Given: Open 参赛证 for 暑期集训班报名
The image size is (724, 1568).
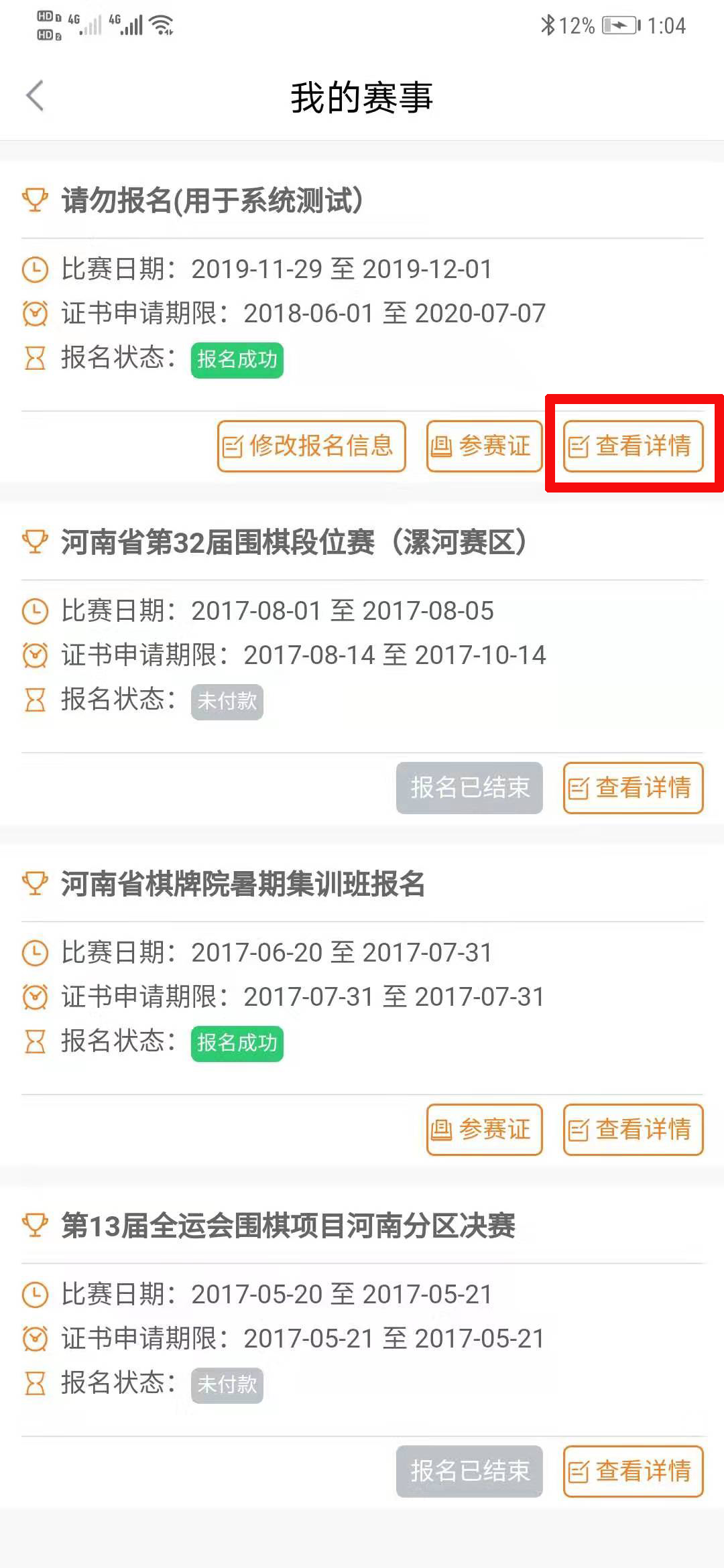Looking at the screenshot, I should click(485, 1130).
